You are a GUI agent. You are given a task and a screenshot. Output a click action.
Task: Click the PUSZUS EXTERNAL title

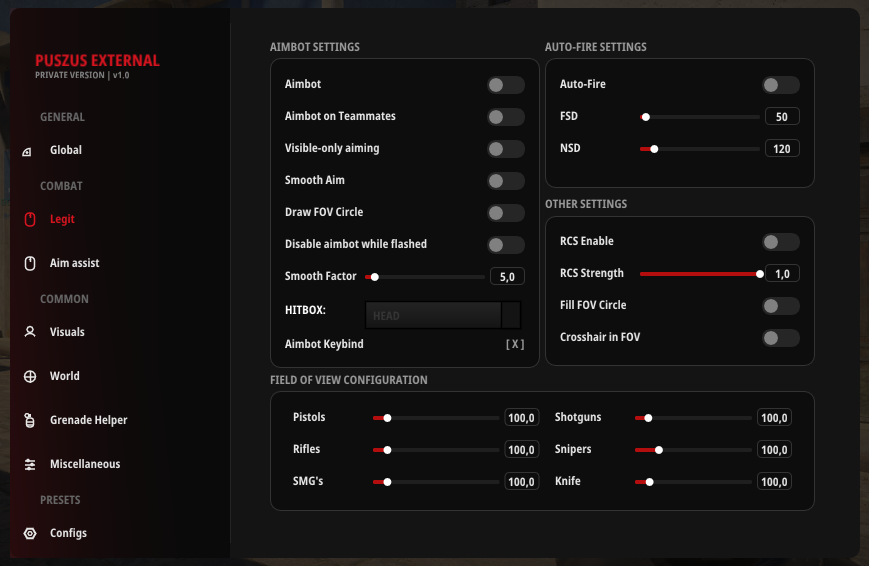98,60
